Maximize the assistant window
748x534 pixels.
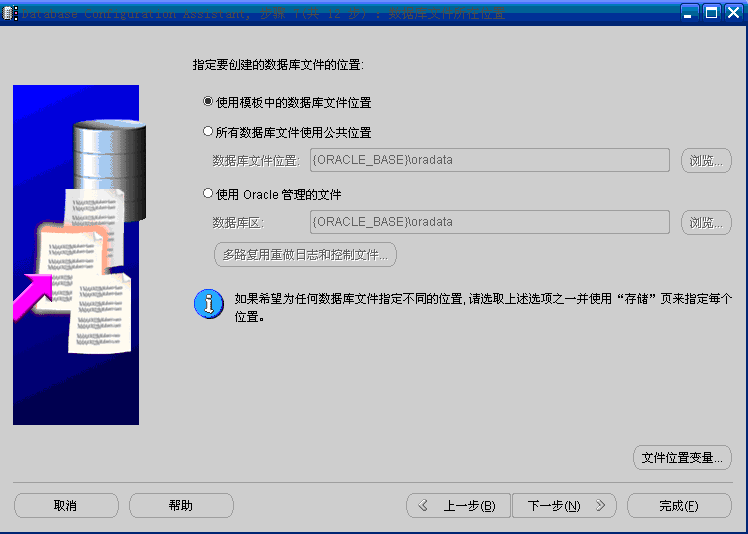(711, 13)
